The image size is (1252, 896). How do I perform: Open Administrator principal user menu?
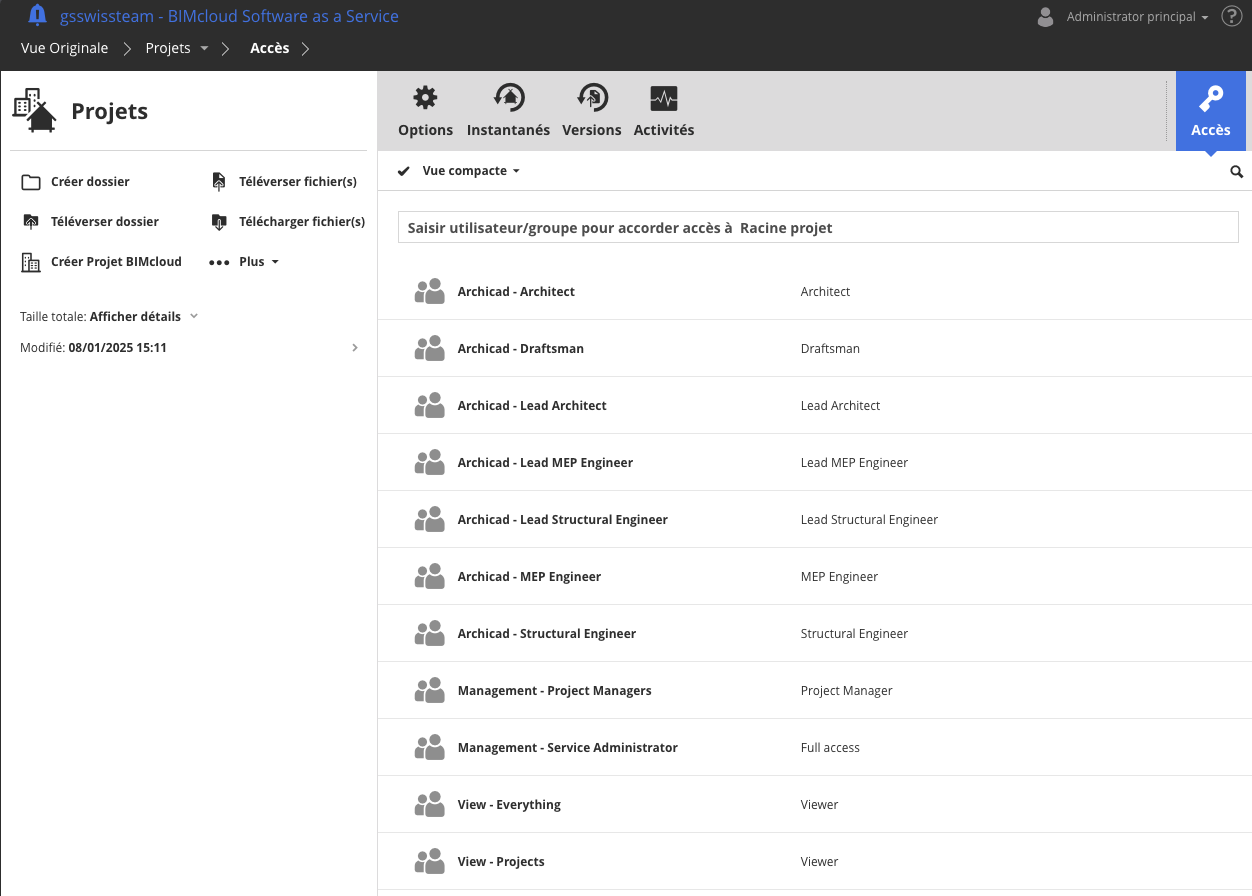pos(1137,17)
